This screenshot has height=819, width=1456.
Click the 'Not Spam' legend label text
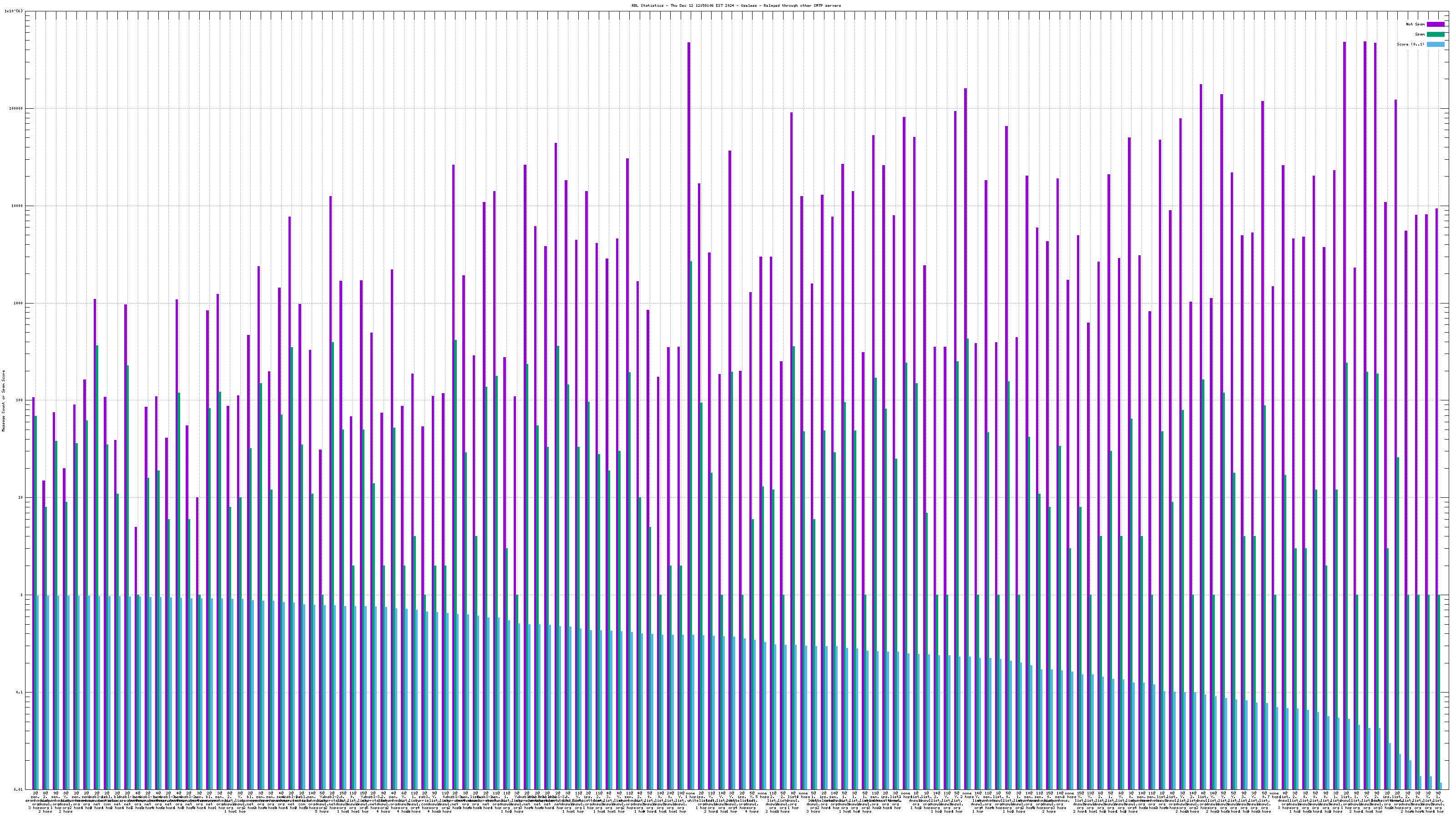tap(1416, 24)
